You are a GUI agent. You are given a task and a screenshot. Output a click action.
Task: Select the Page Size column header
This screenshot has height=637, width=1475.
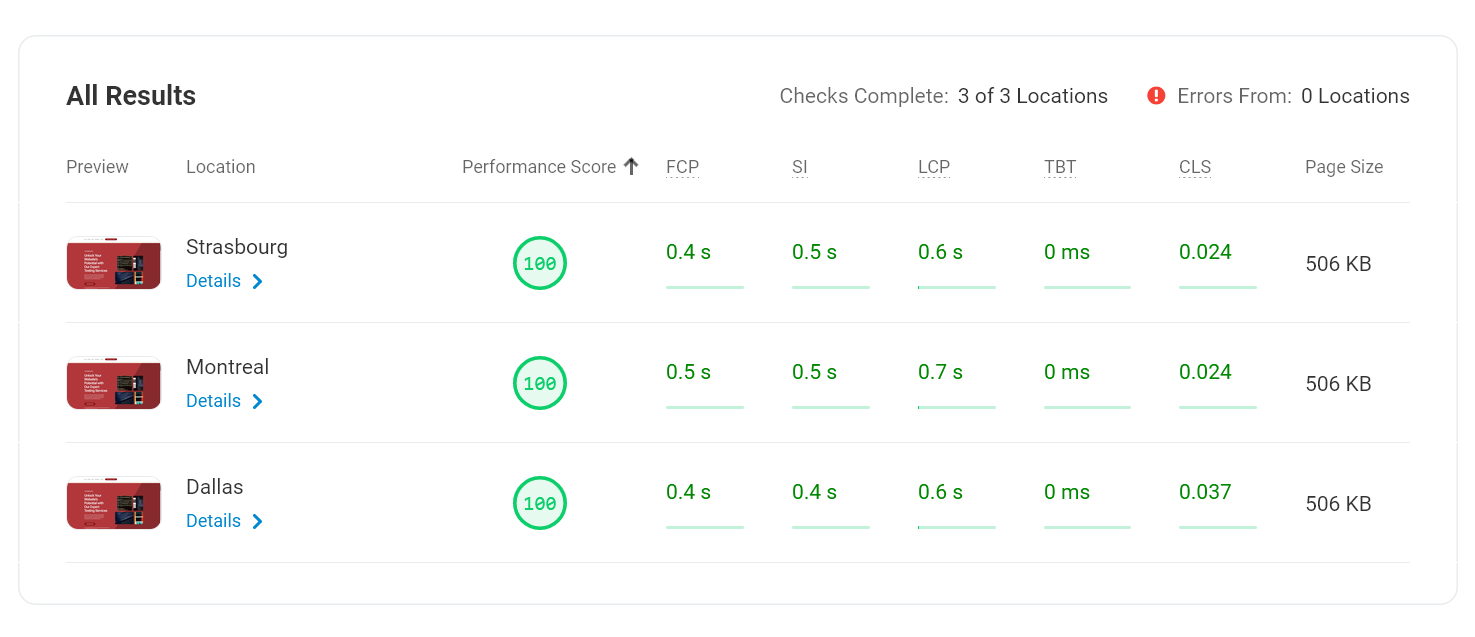click(1344, 166)
